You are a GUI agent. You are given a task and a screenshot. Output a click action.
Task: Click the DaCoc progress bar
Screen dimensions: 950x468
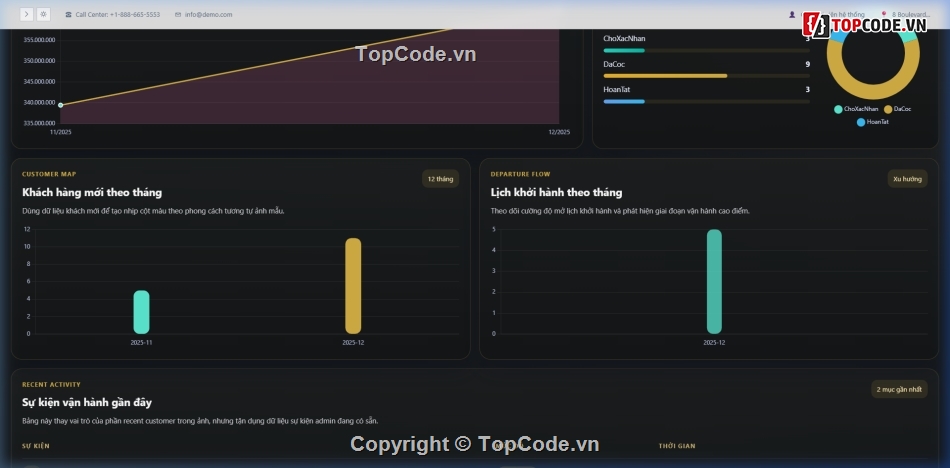[706, 76]
